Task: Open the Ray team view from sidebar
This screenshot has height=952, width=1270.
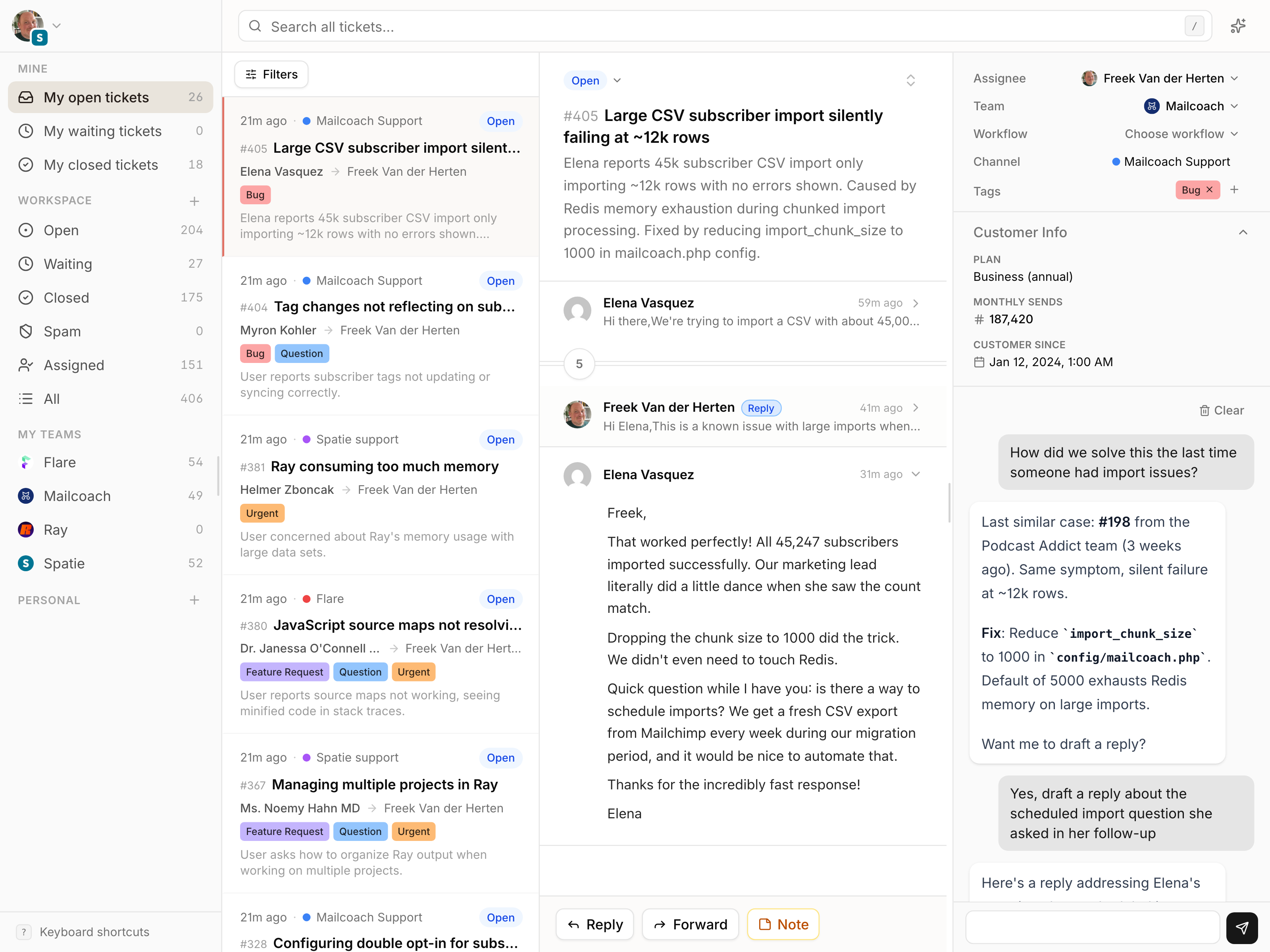Action: tap(55, 530)
